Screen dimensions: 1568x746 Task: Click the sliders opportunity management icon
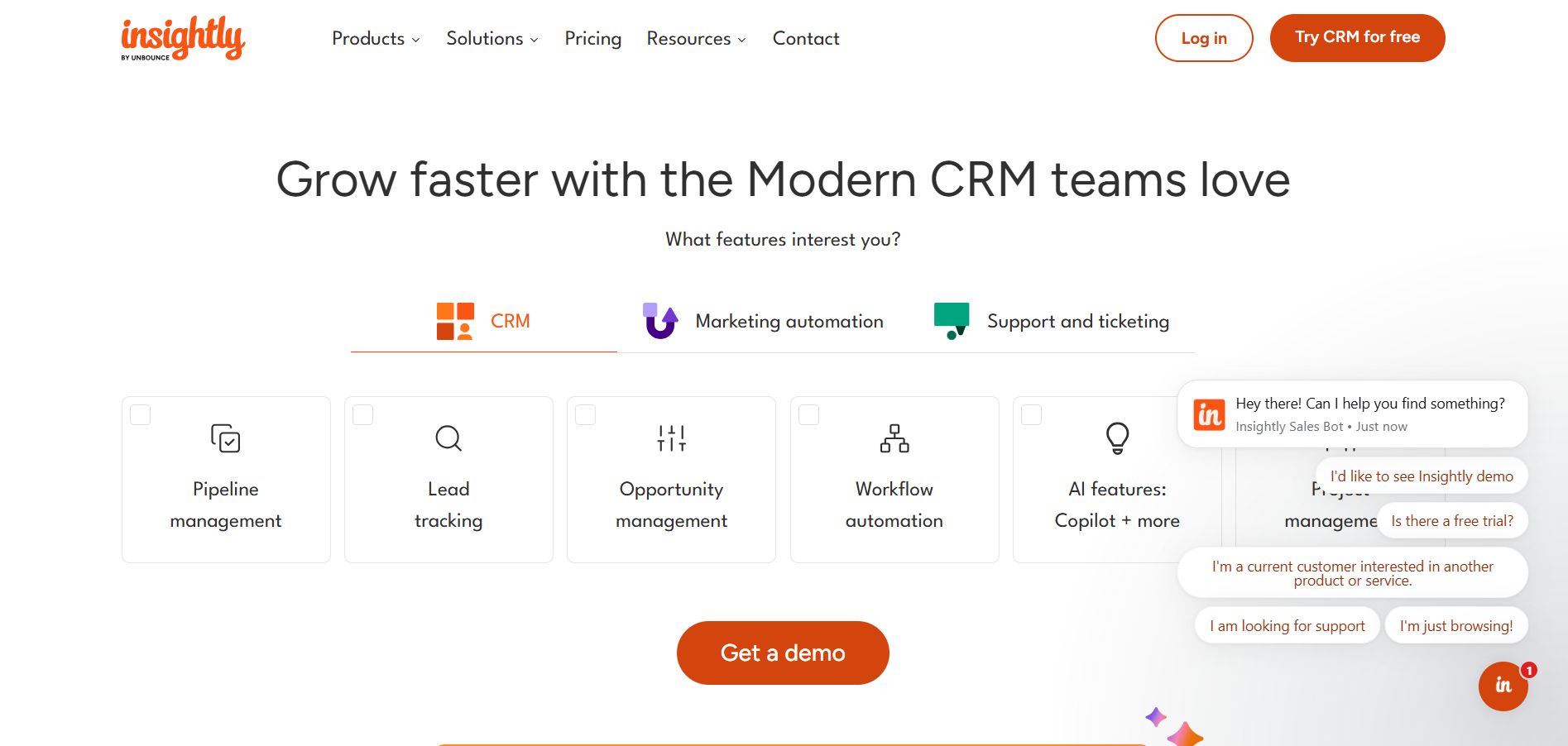[671, 438]
